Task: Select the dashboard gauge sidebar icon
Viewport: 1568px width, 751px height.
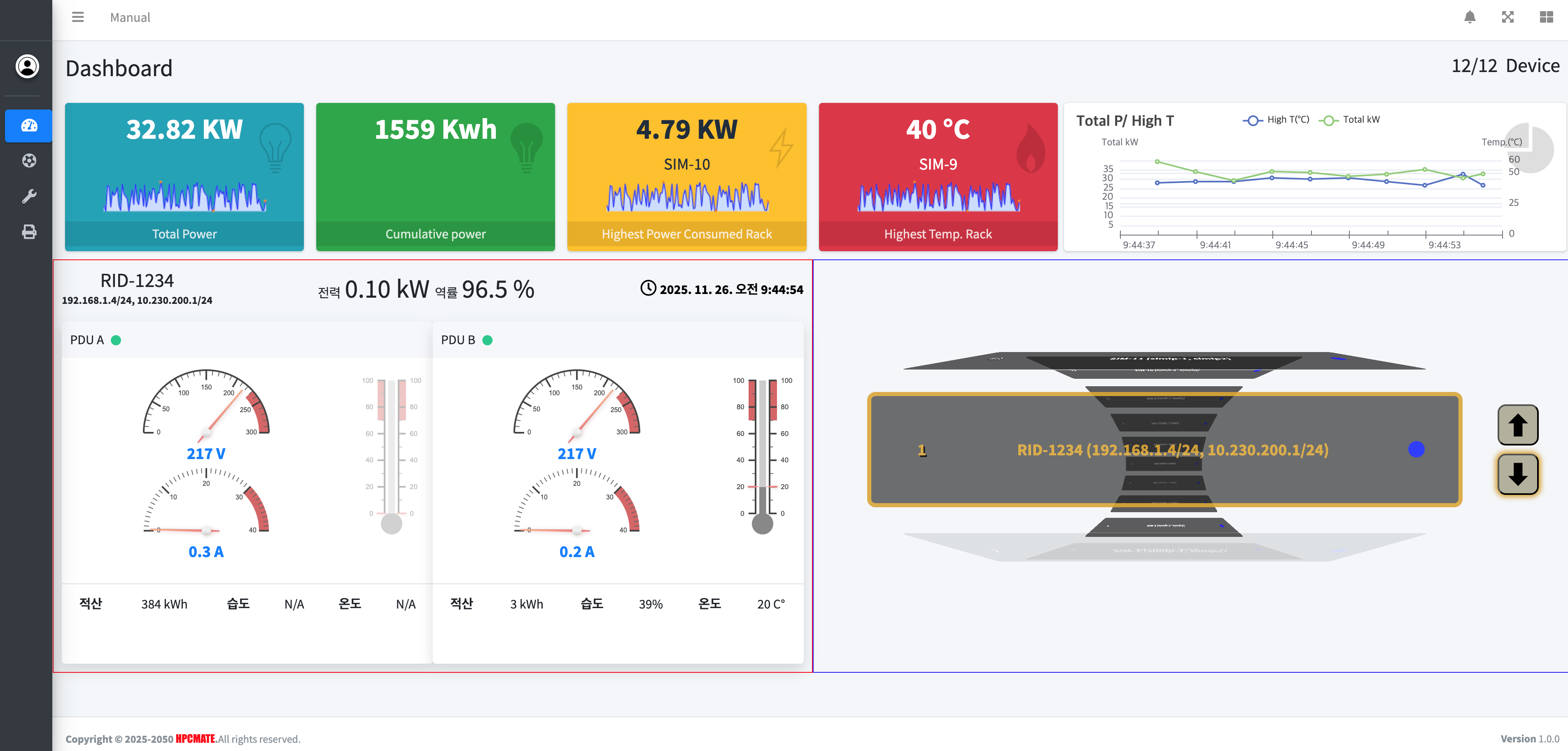Action: click(x=28, y=125)
